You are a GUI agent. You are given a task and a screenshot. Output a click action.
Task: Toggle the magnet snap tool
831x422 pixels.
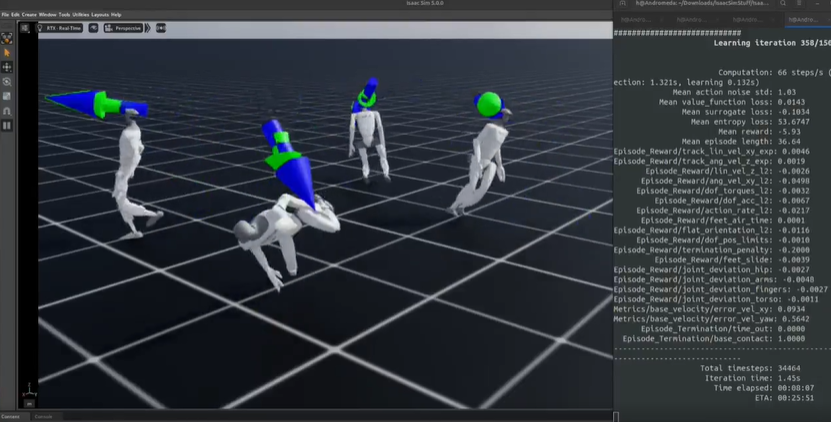pos(7,111)
